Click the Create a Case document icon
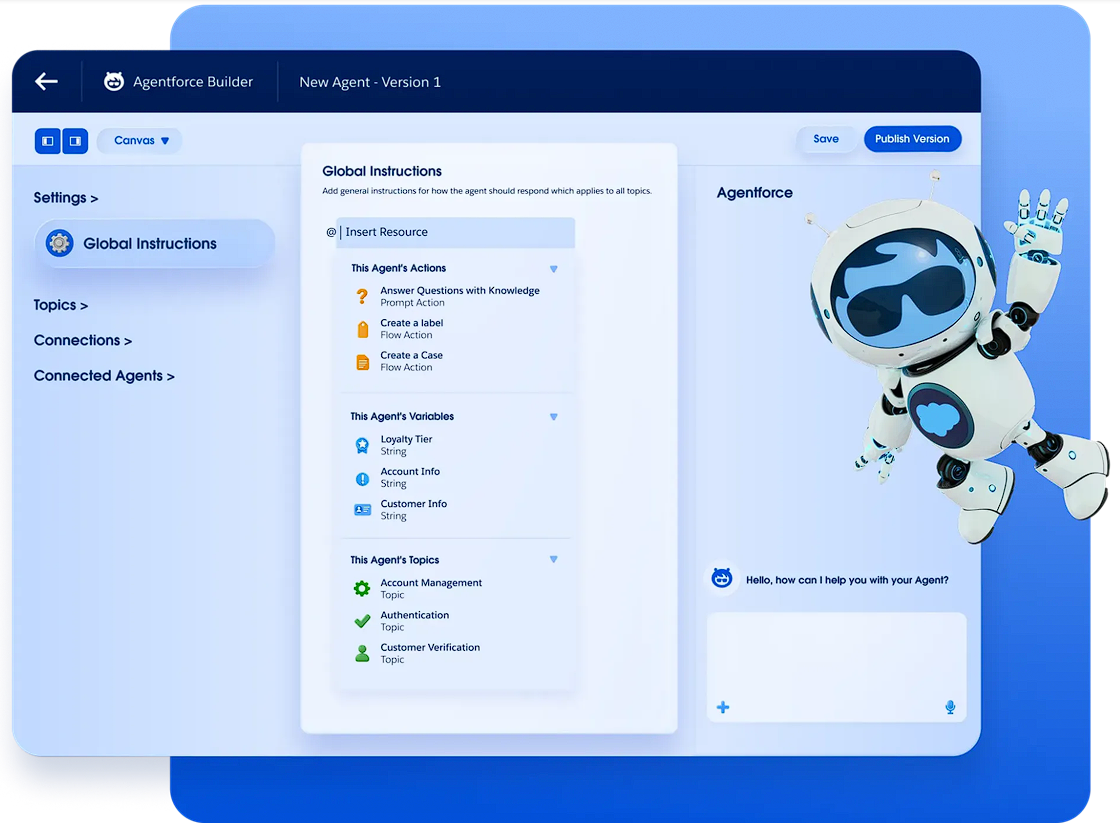This screenshot has height=827, width=1120. coord(362,362)
